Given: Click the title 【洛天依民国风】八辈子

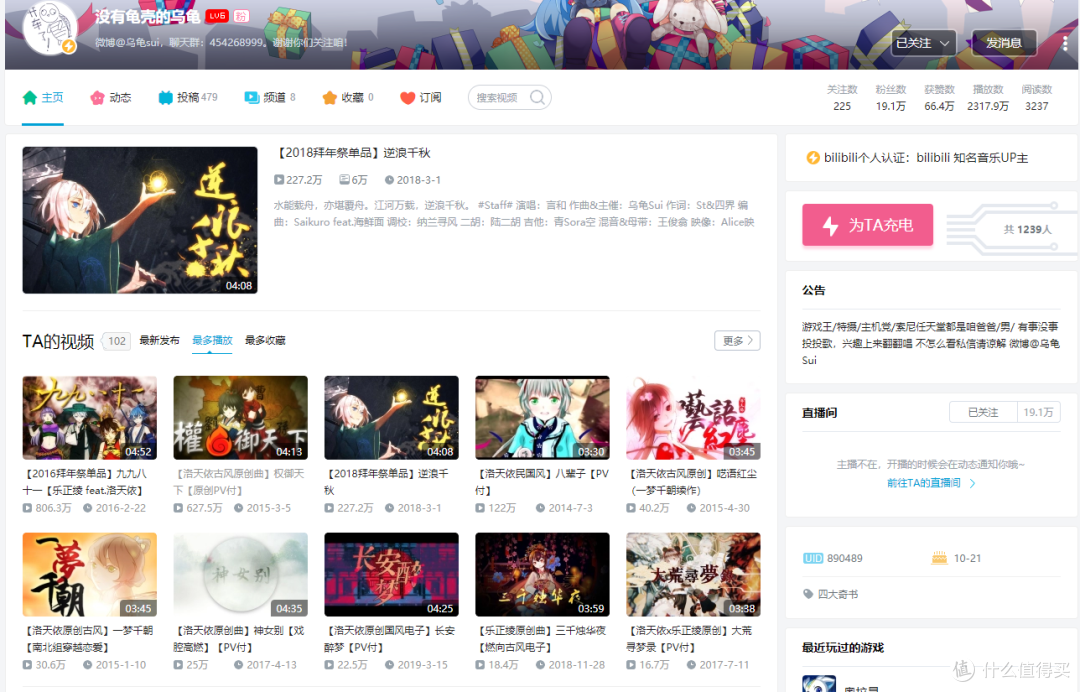Looking at the screenshot, I should point(542,482).
